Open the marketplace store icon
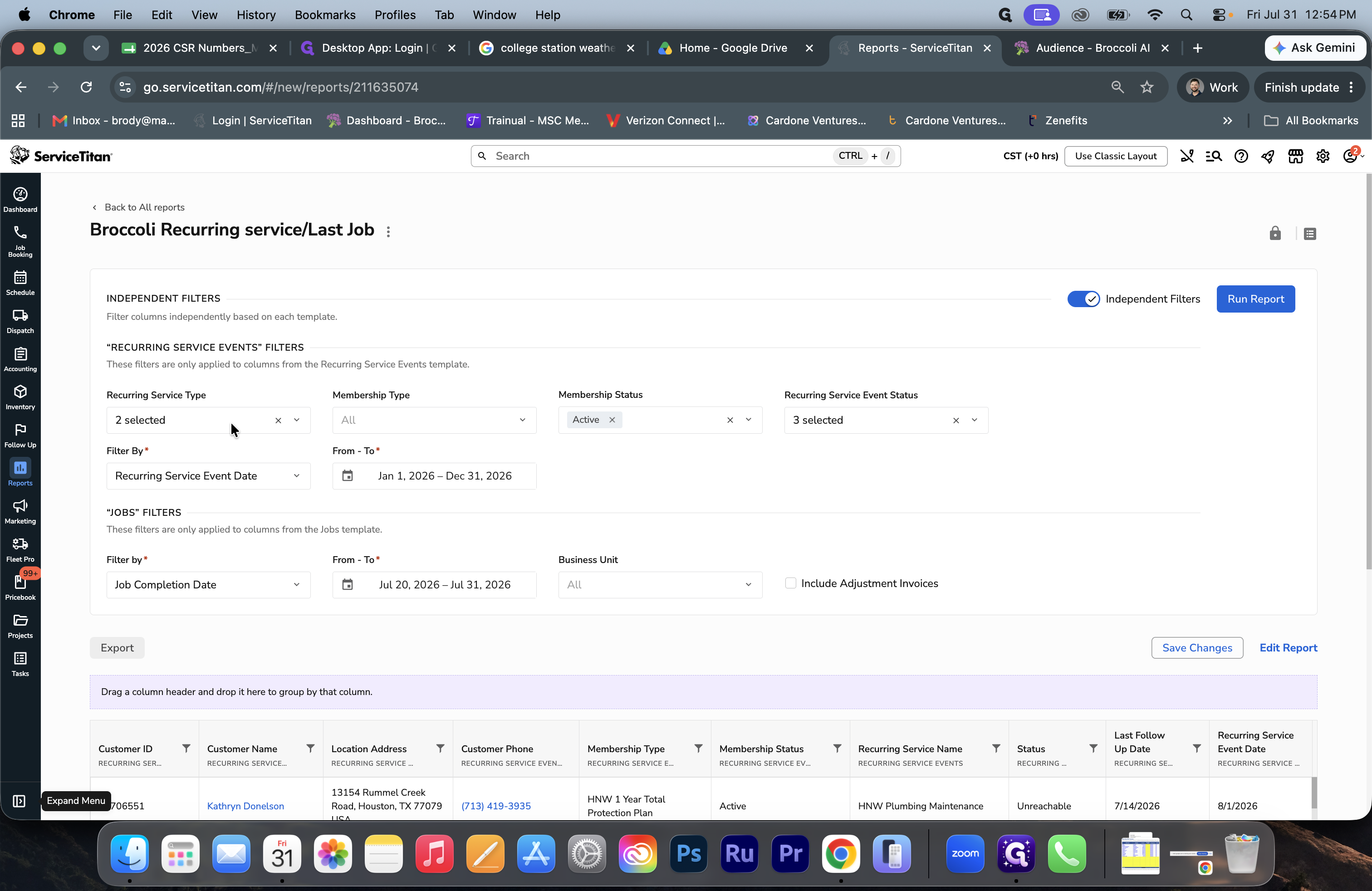This screenshot has width=1372, height=891. click(1295, 156)
